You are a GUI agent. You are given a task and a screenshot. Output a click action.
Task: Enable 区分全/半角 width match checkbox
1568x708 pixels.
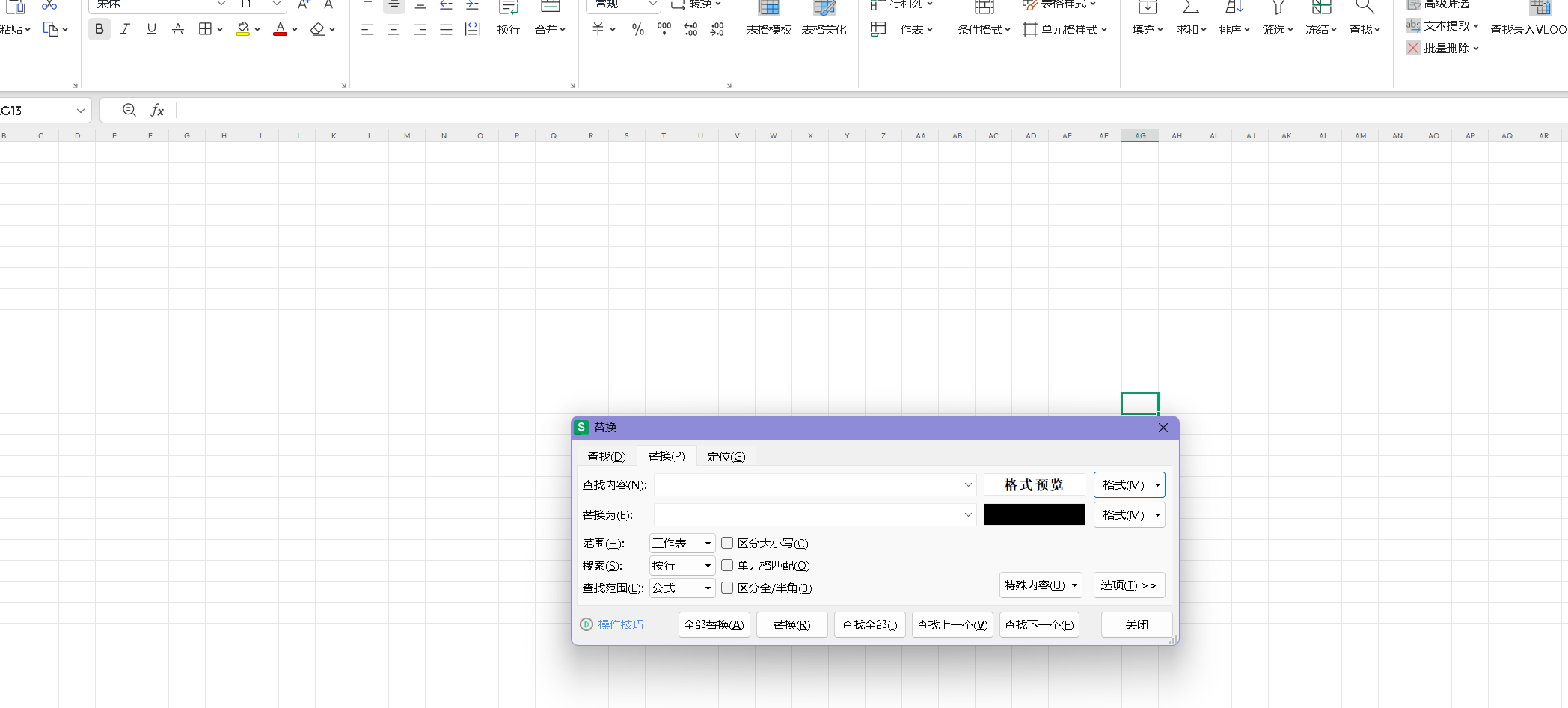pos(727,588)
